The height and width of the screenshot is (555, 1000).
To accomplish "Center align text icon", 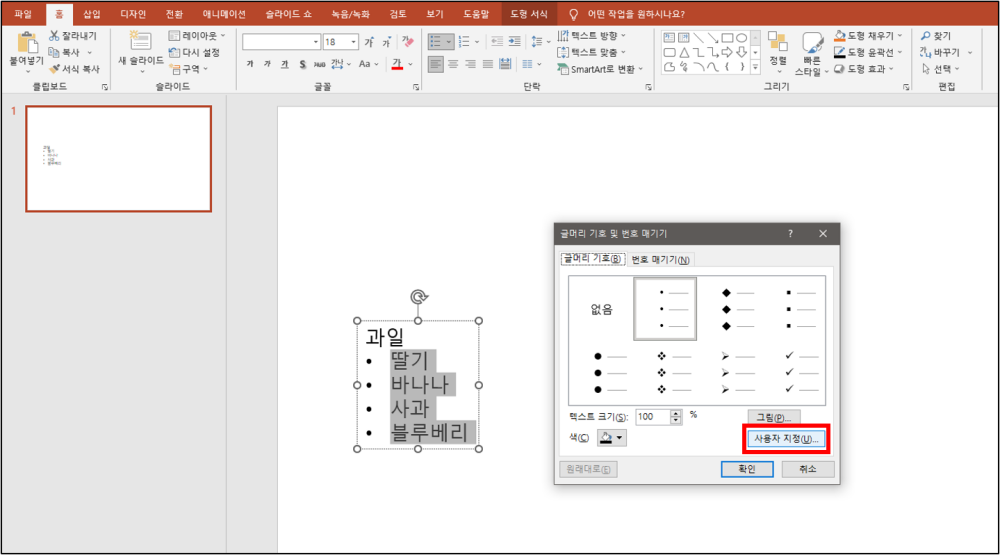I will pos(453,64).
